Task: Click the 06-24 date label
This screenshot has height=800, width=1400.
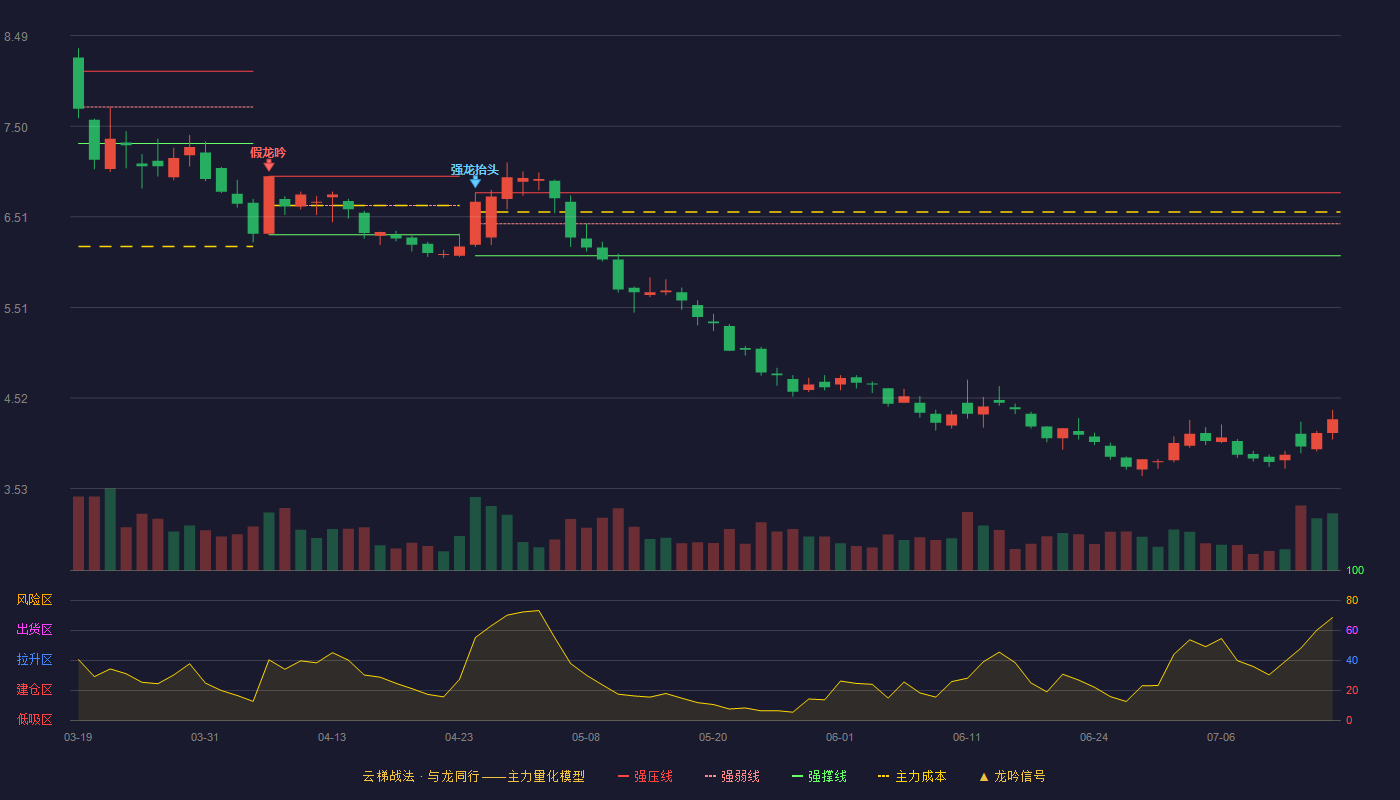Action: [1094, 737]
